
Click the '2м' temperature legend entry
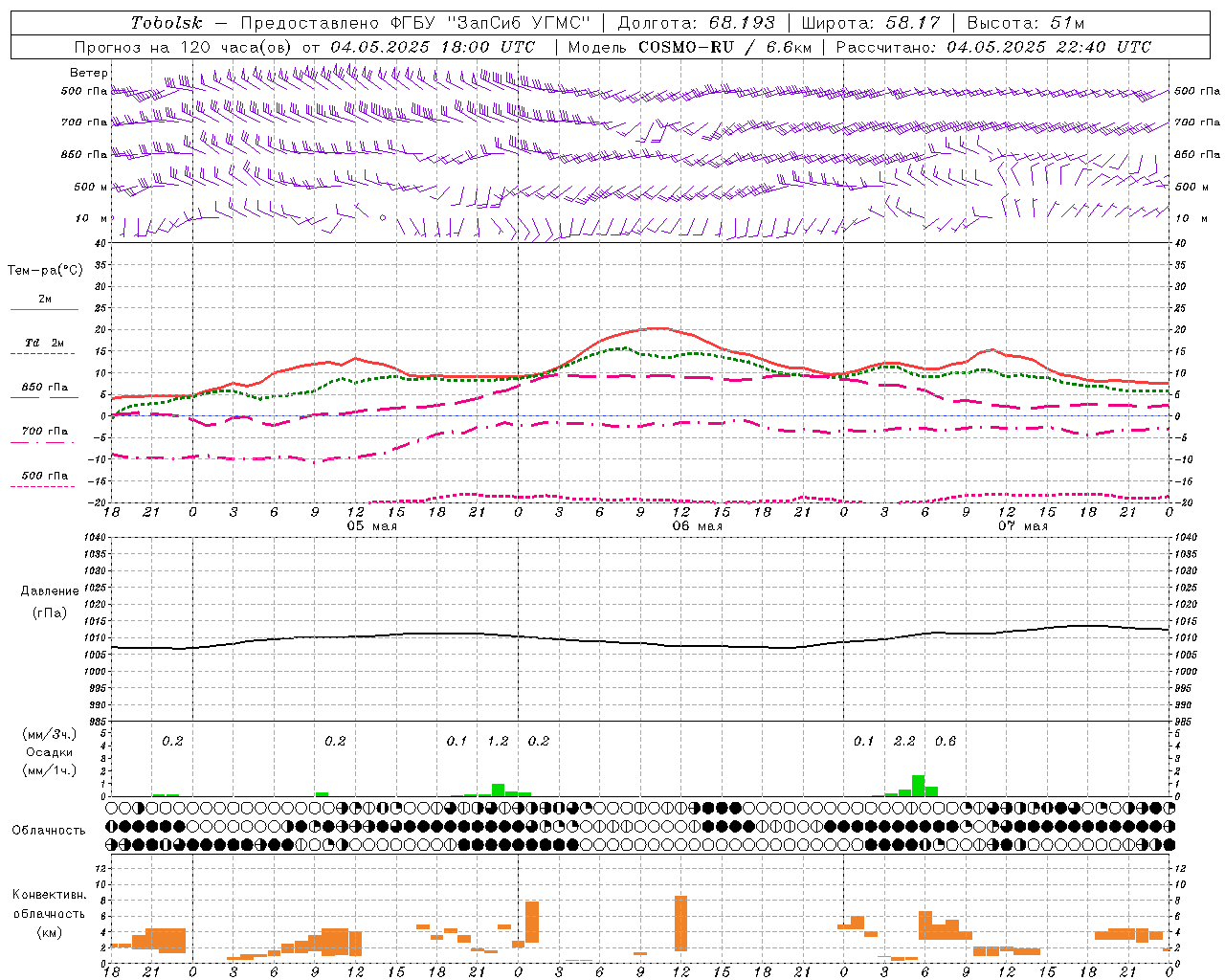pos(45,300)
